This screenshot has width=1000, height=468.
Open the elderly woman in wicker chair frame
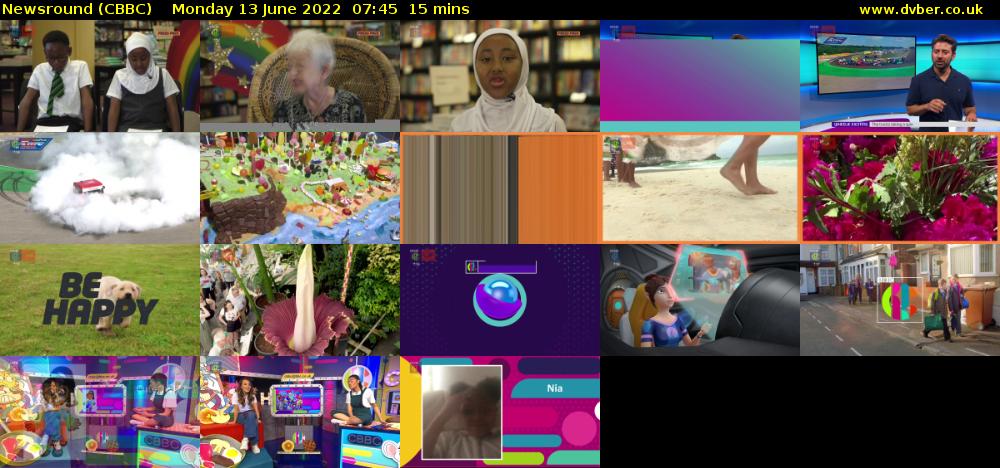point(300,76)
